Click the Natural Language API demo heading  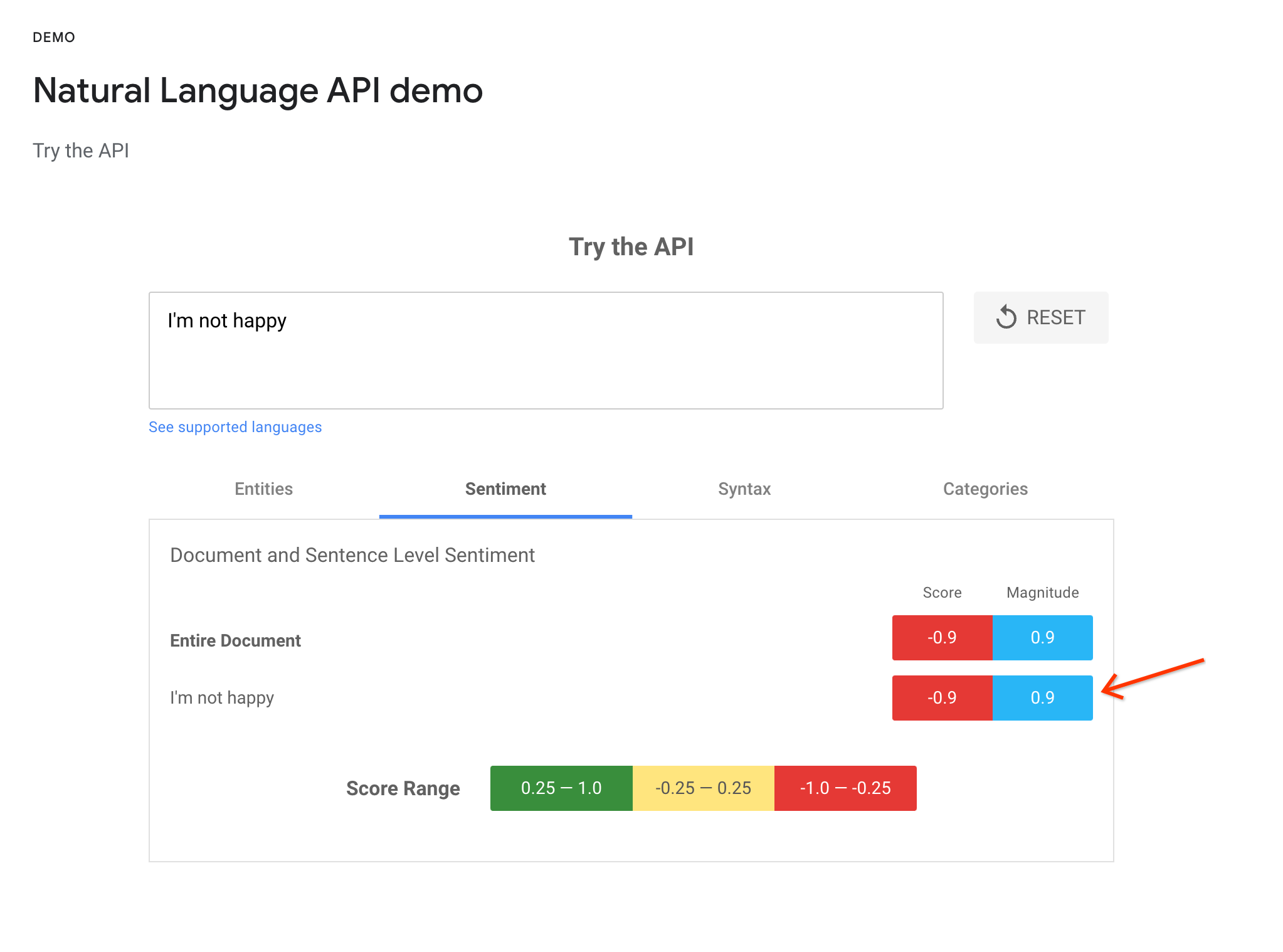pyautogui.click(x=258, y=91)
